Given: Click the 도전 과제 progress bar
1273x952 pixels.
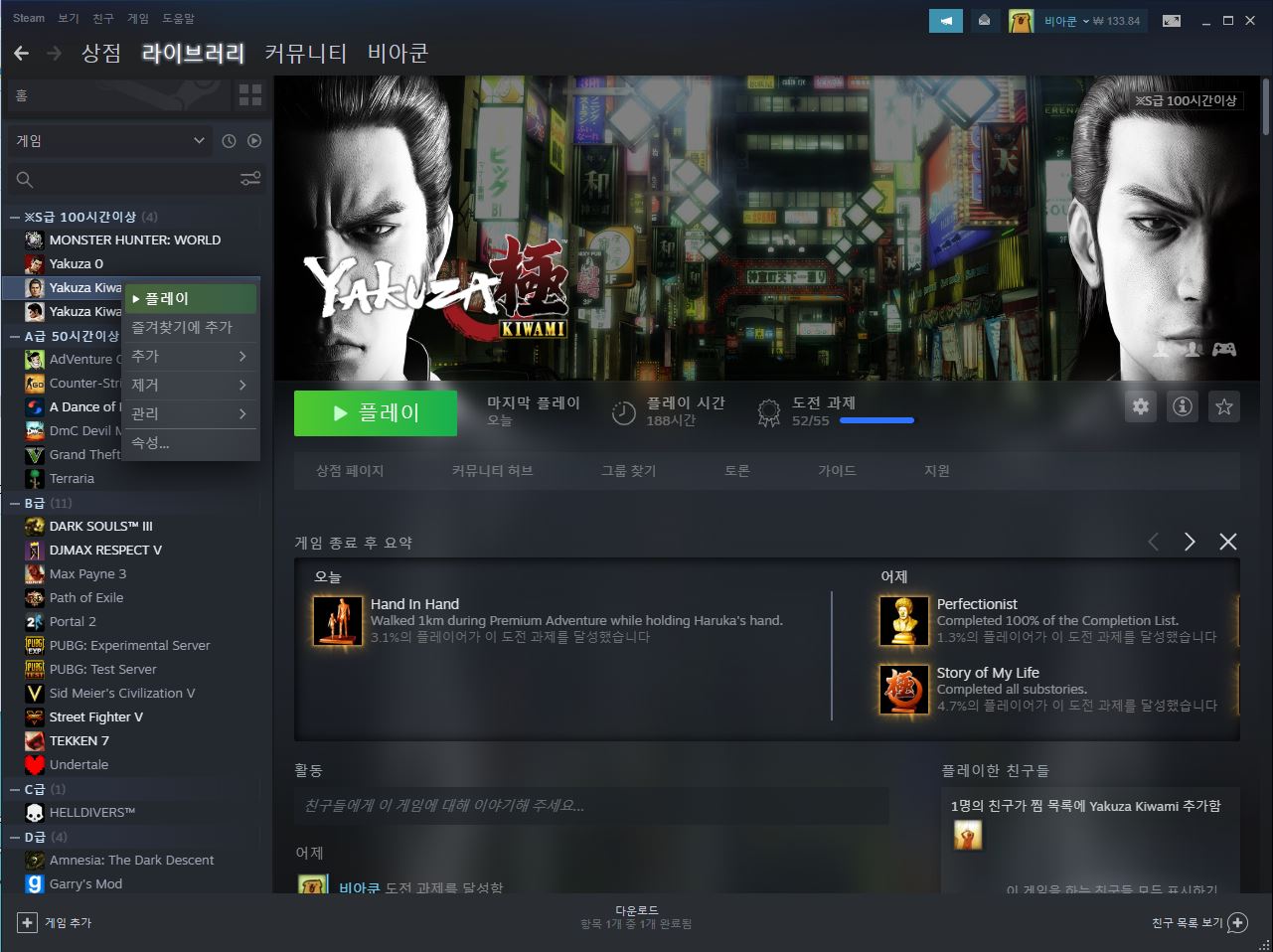Looking at the screenshot, I should 876,420.
